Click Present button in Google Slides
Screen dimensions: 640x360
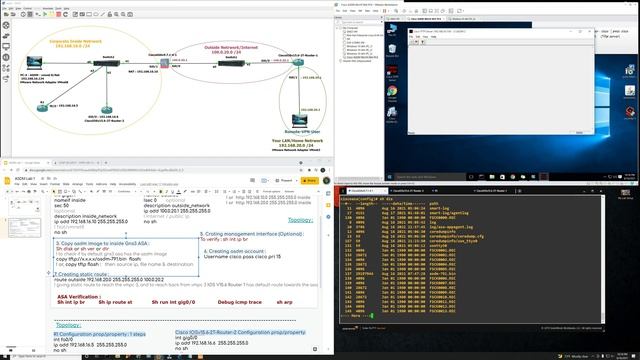[284, 180]
